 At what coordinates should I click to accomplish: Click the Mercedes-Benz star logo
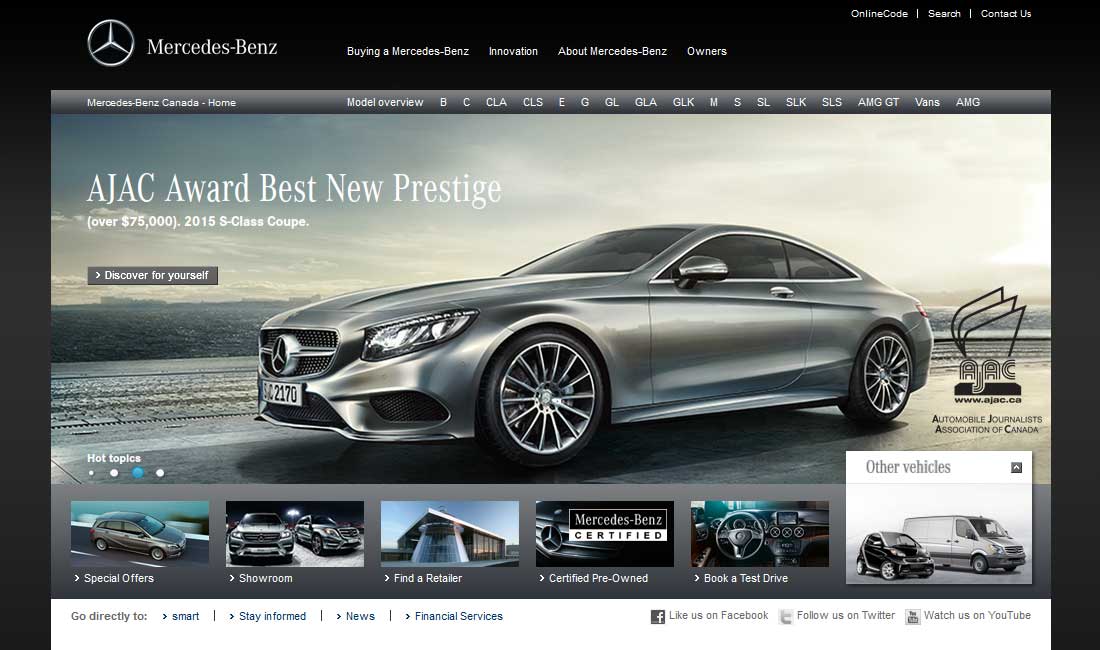point(111,43)
